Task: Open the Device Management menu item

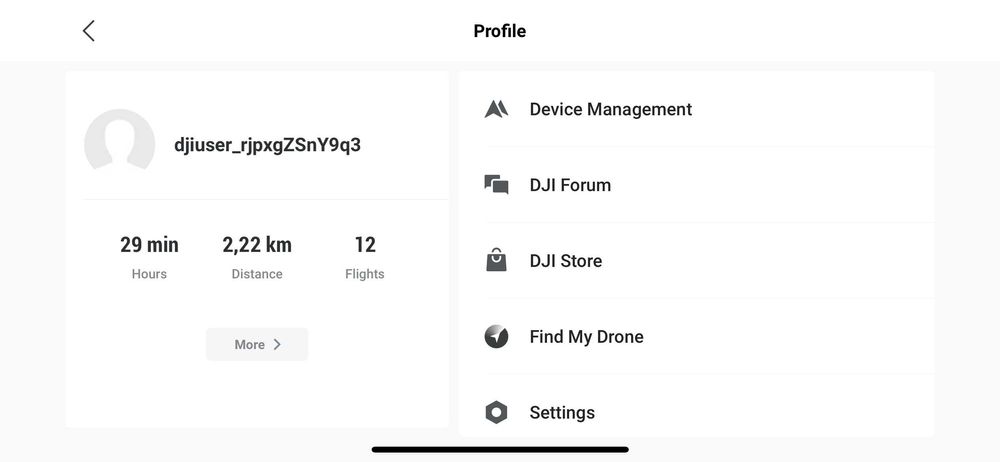Action: [x=610, y=109]
